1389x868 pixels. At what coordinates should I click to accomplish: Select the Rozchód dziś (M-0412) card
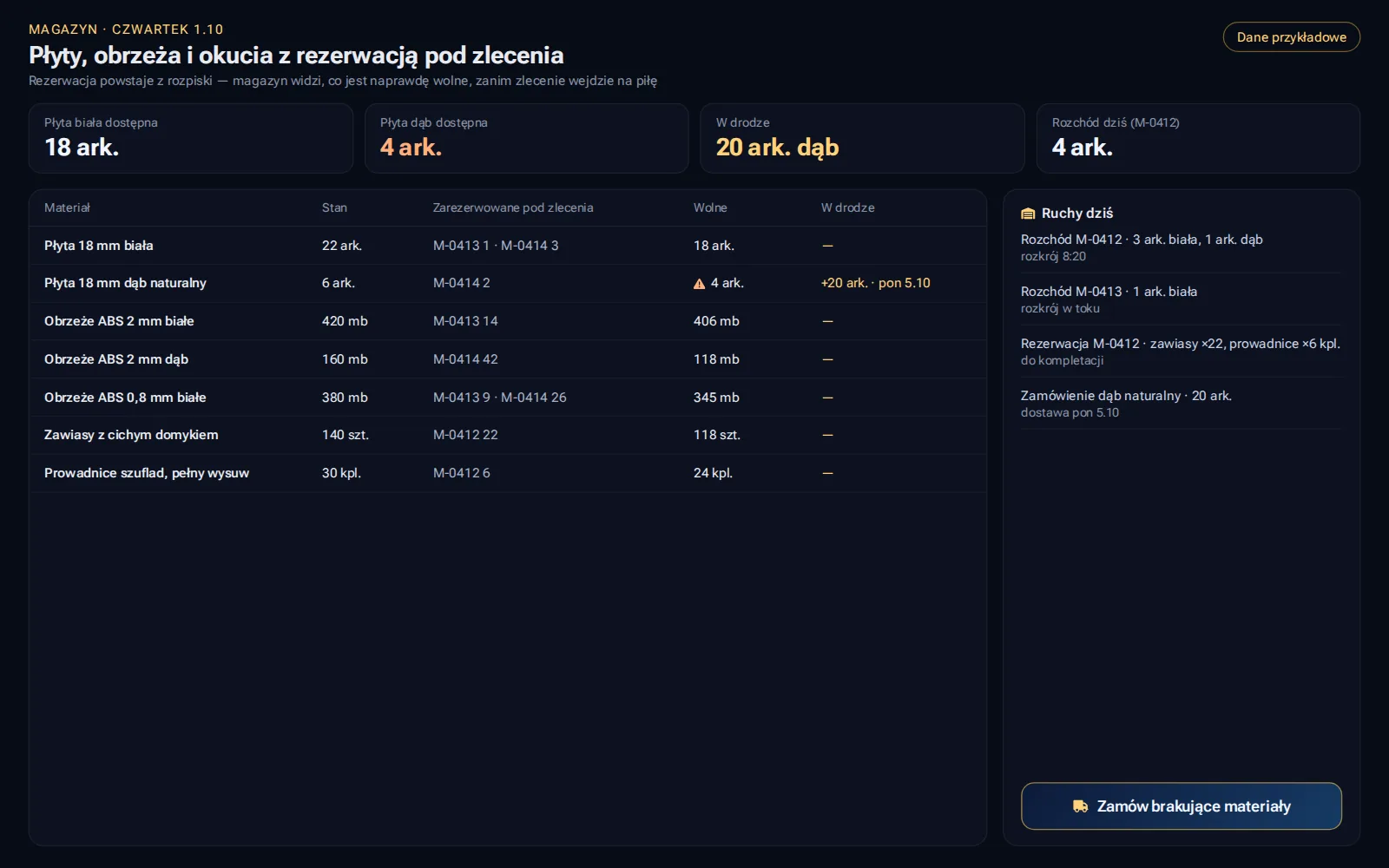[1198, 138]
